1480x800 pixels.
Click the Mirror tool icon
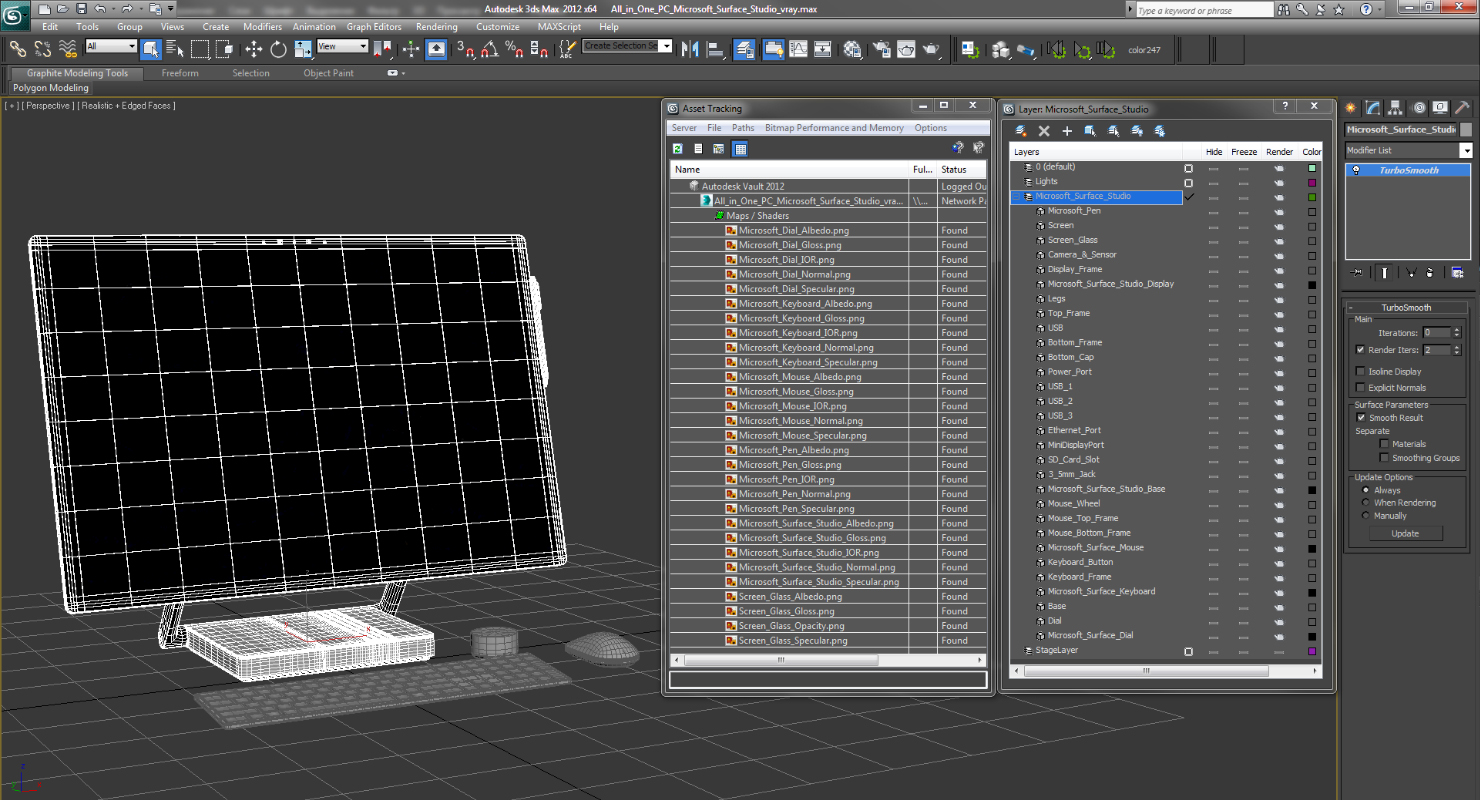pos(690,48)
